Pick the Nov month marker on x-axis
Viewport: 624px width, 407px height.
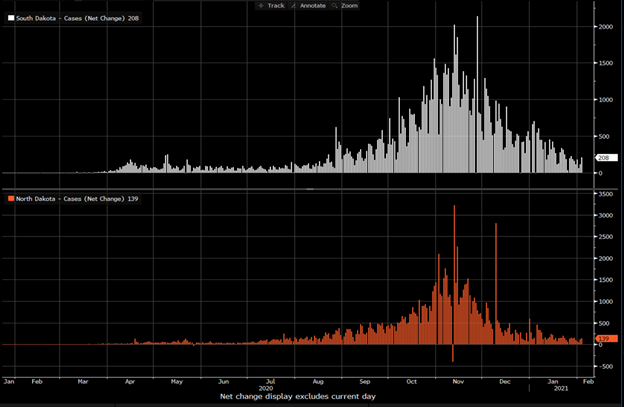pos(459,381)
